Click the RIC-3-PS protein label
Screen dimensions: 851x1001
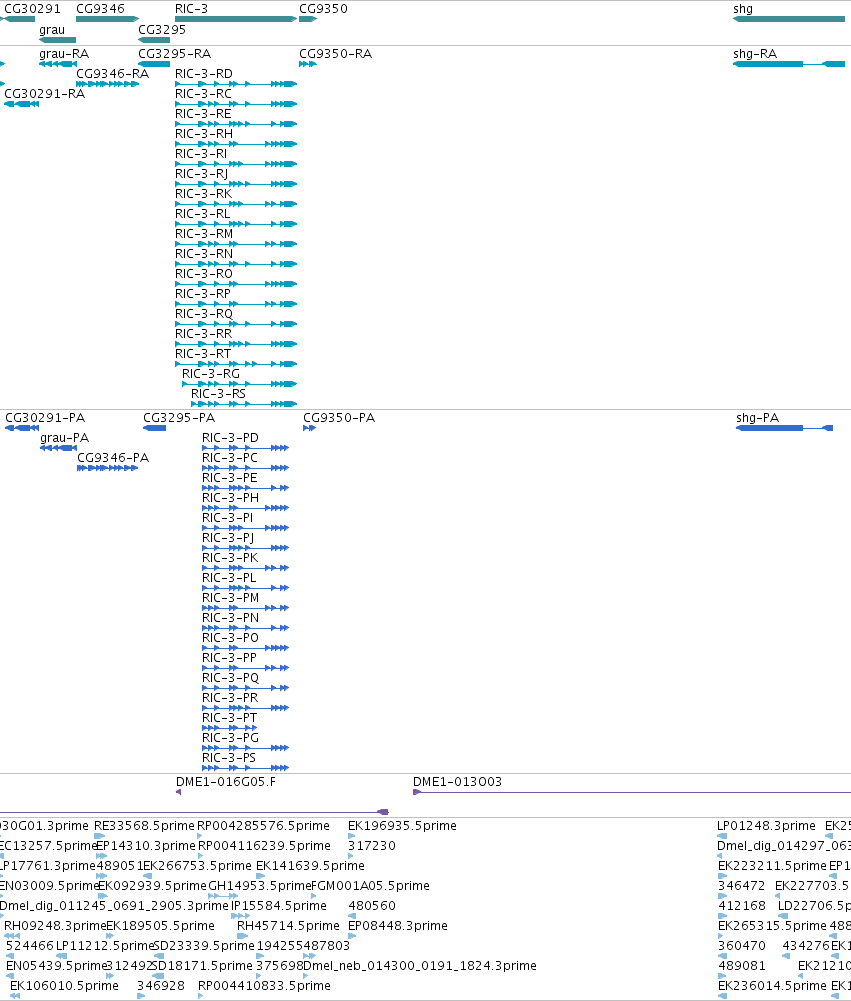pyautogui.click(x=229, y=758)
